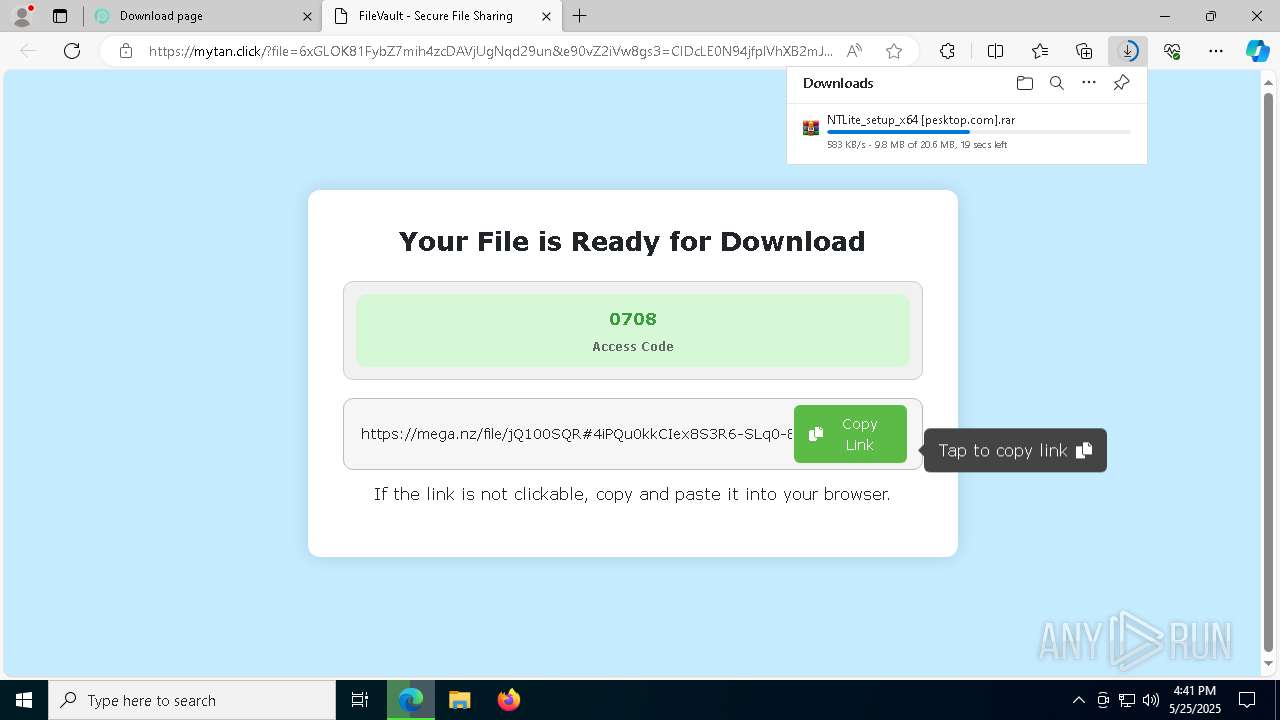This screenshot has width=1280, height=720.
Task: Toggle split screen view
Action: click(x=995, y=51)
